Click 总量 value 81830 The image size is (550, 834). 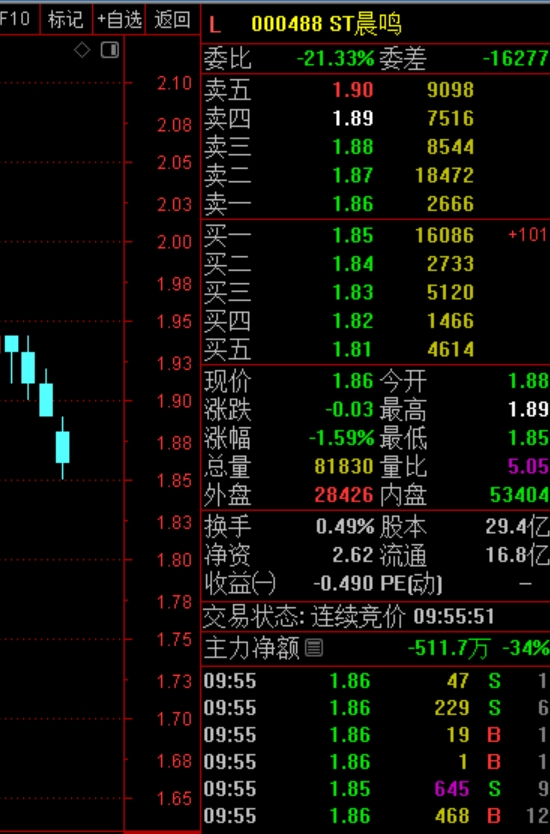point(344,466)
